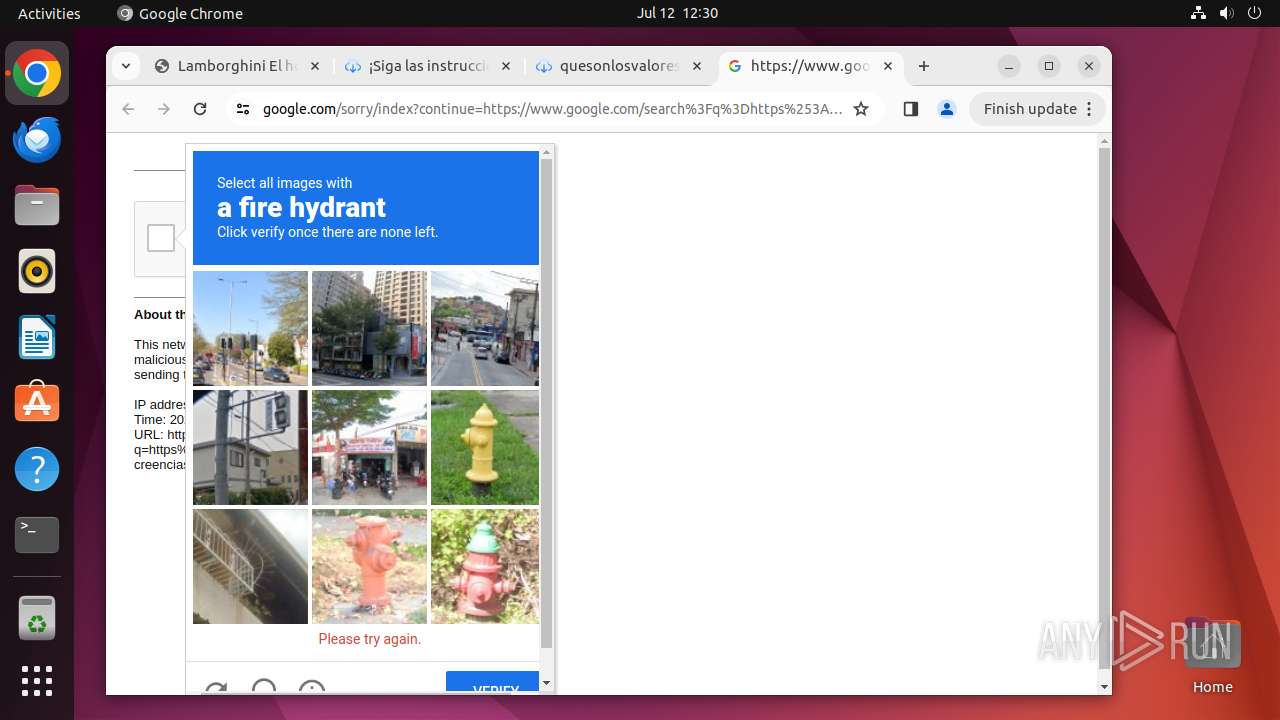Close the ¡Siga las instrucciones tab
This screenshot has height=720, width=1280.
[505, 66]
